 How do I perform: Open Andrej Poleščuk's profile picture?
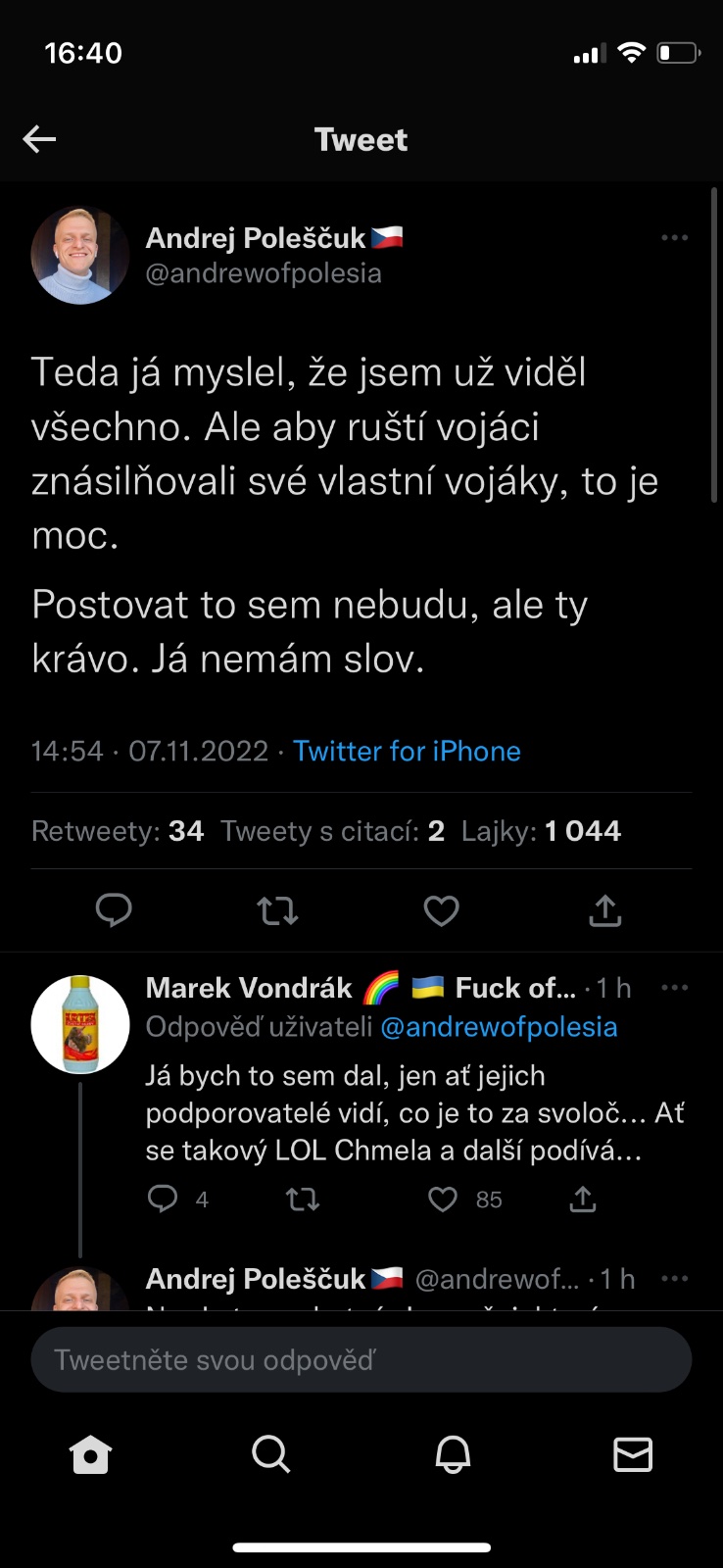click(80, 256)
